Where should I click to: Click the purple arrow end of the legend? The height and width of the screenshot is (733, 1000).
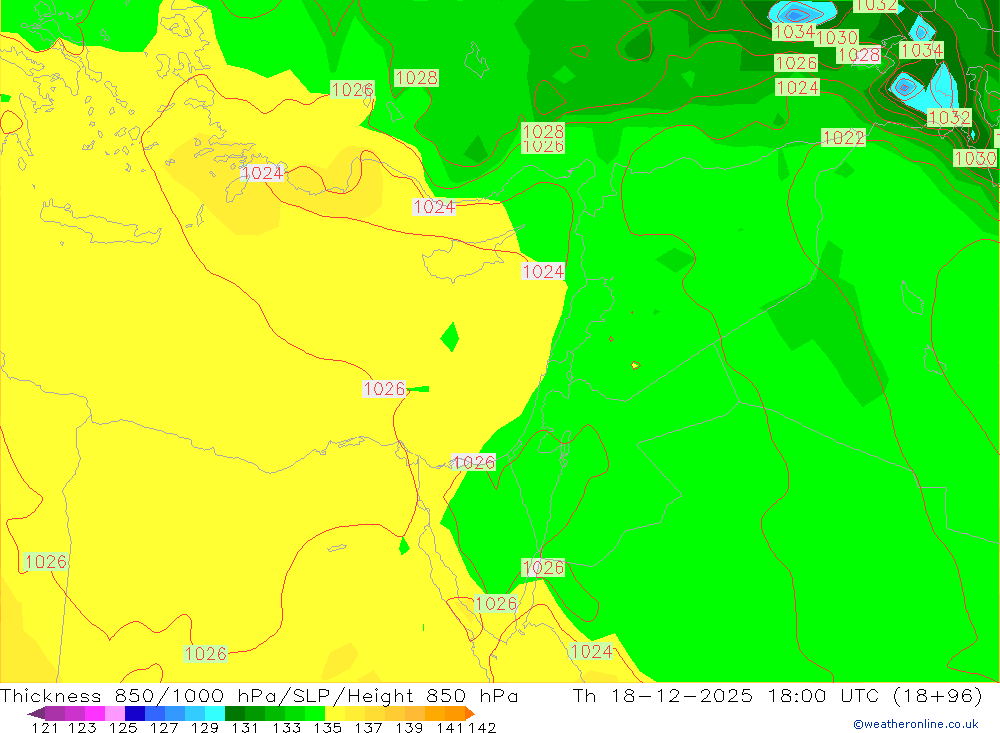click(36, 713)
